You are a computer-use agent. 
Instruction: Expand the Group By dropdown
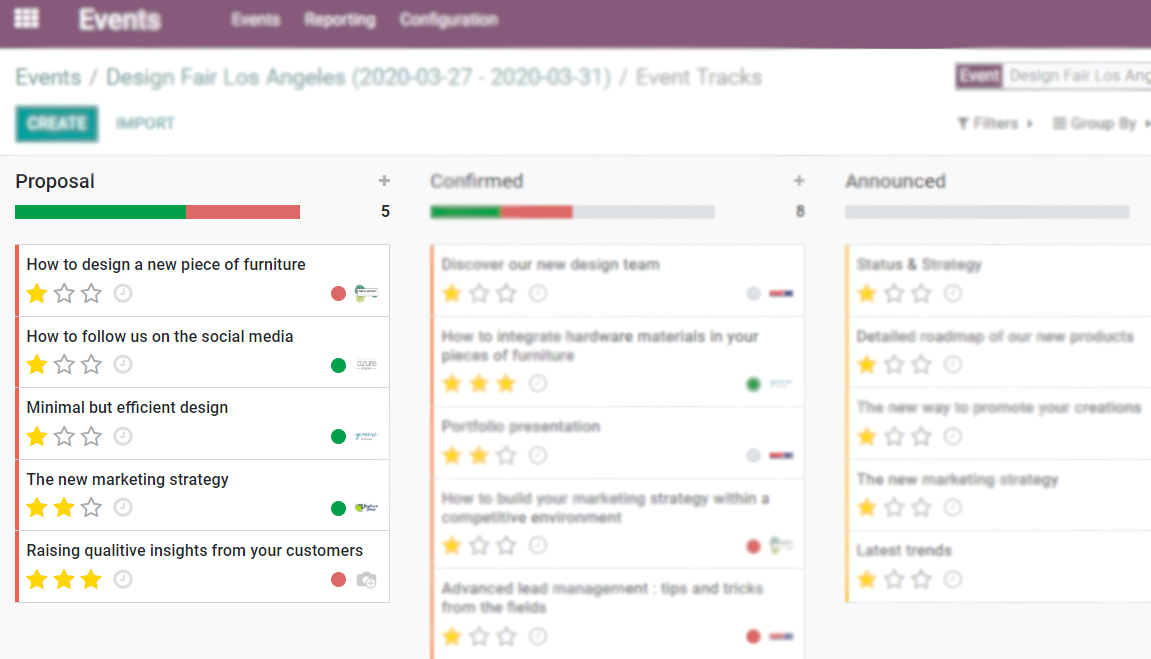(1101, 123)
